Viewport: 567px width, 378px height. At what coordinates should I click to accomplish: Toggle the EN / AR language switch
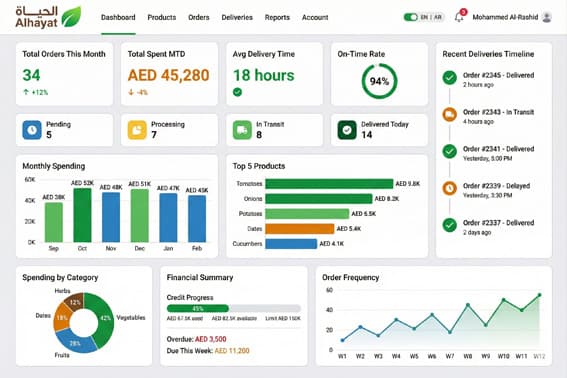(411, 17)
